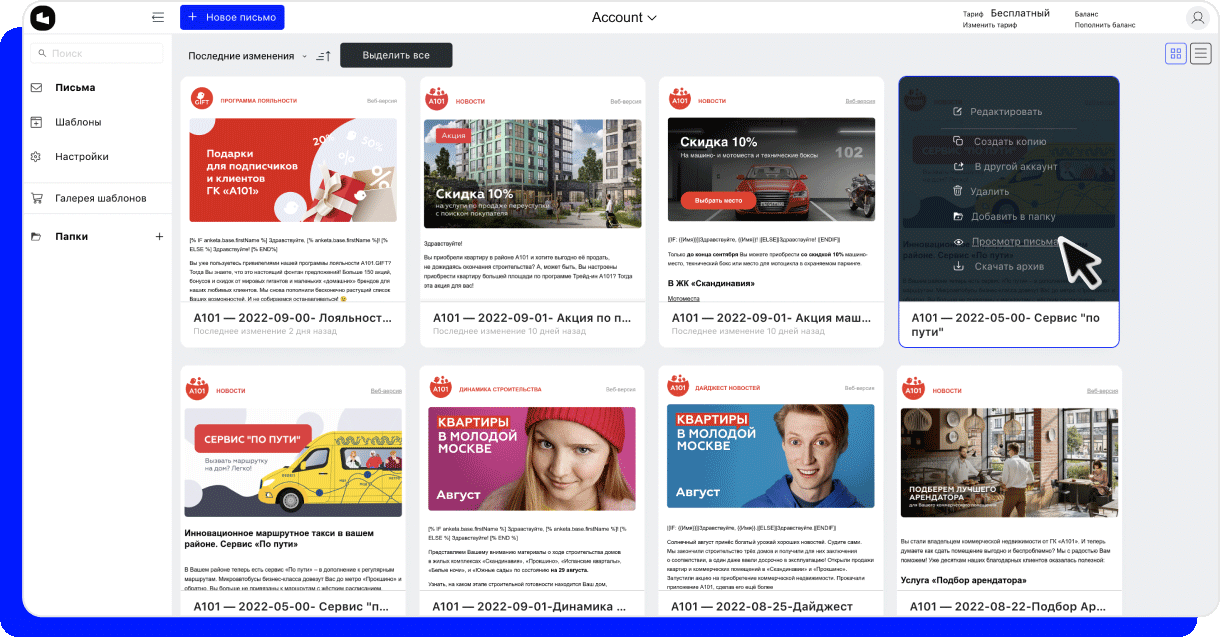The width and height of the screenshot is (1220, 638).
Task: Click the share icon for В другой аккаунт
Action: coord(958,166)
